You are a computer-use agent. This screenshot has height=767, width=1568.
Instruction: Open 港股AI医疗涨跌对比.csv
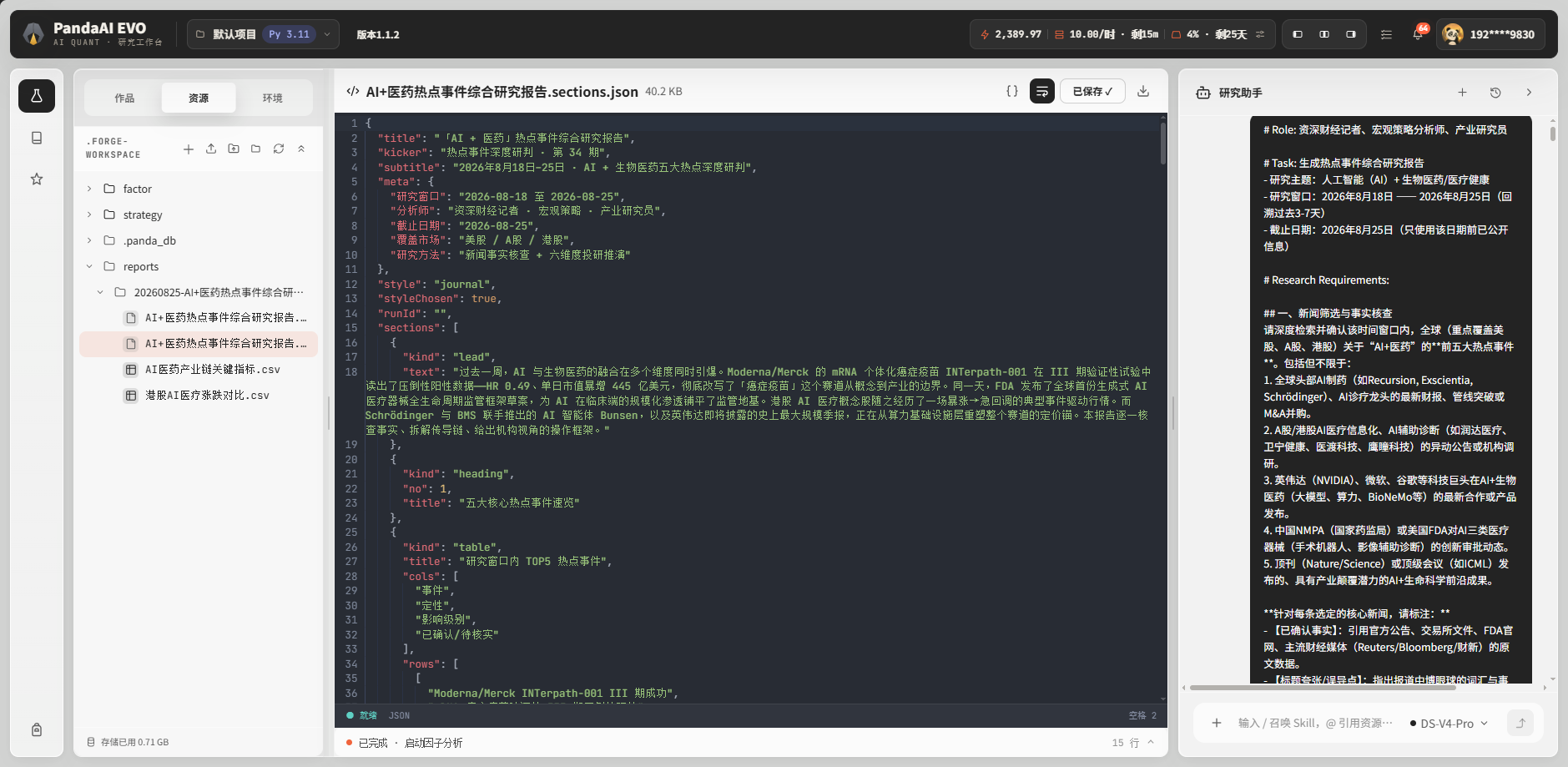pos(199,395)
